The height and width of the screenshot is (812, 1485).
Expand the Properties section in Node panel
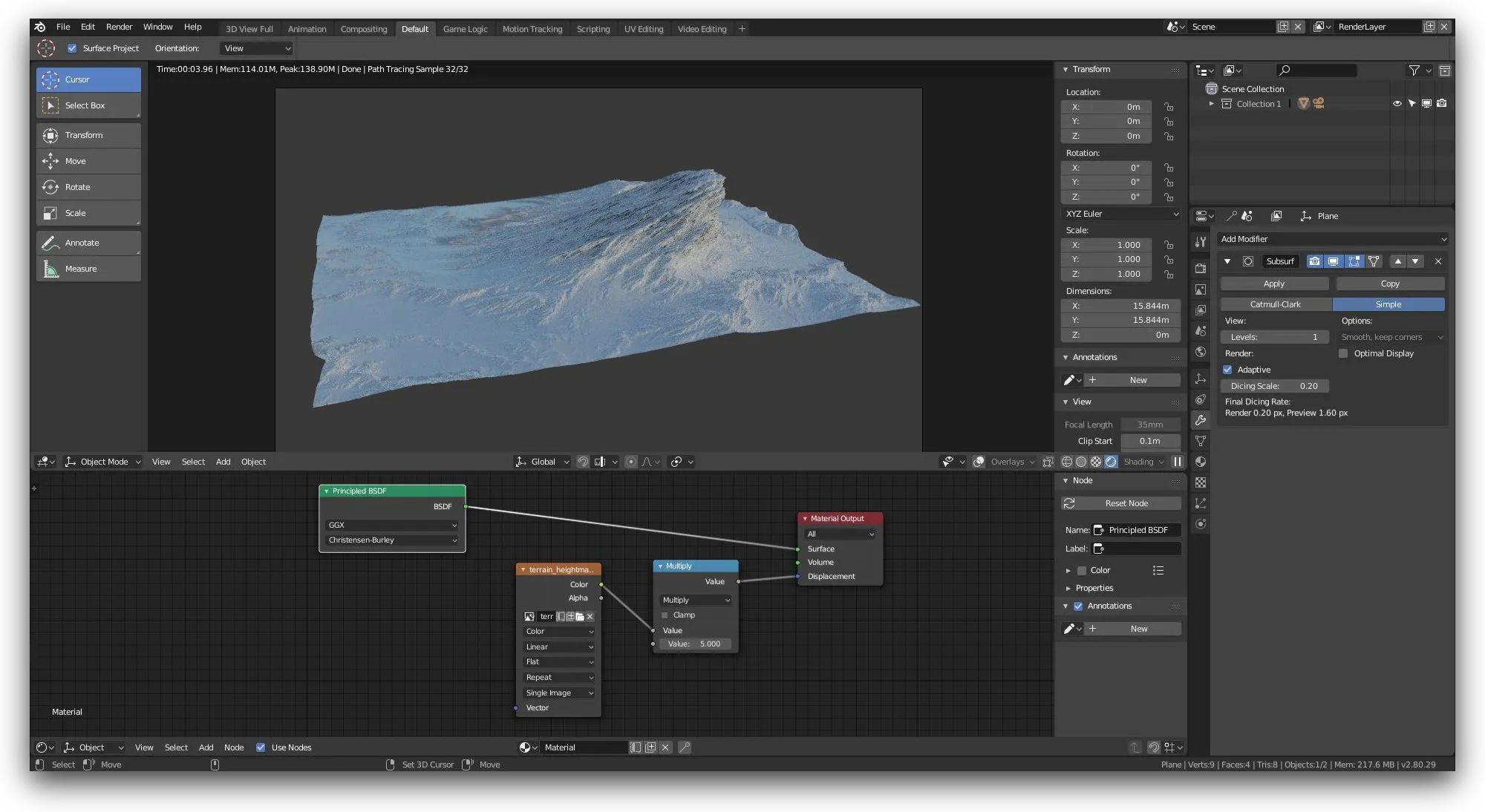[1094, 588]
